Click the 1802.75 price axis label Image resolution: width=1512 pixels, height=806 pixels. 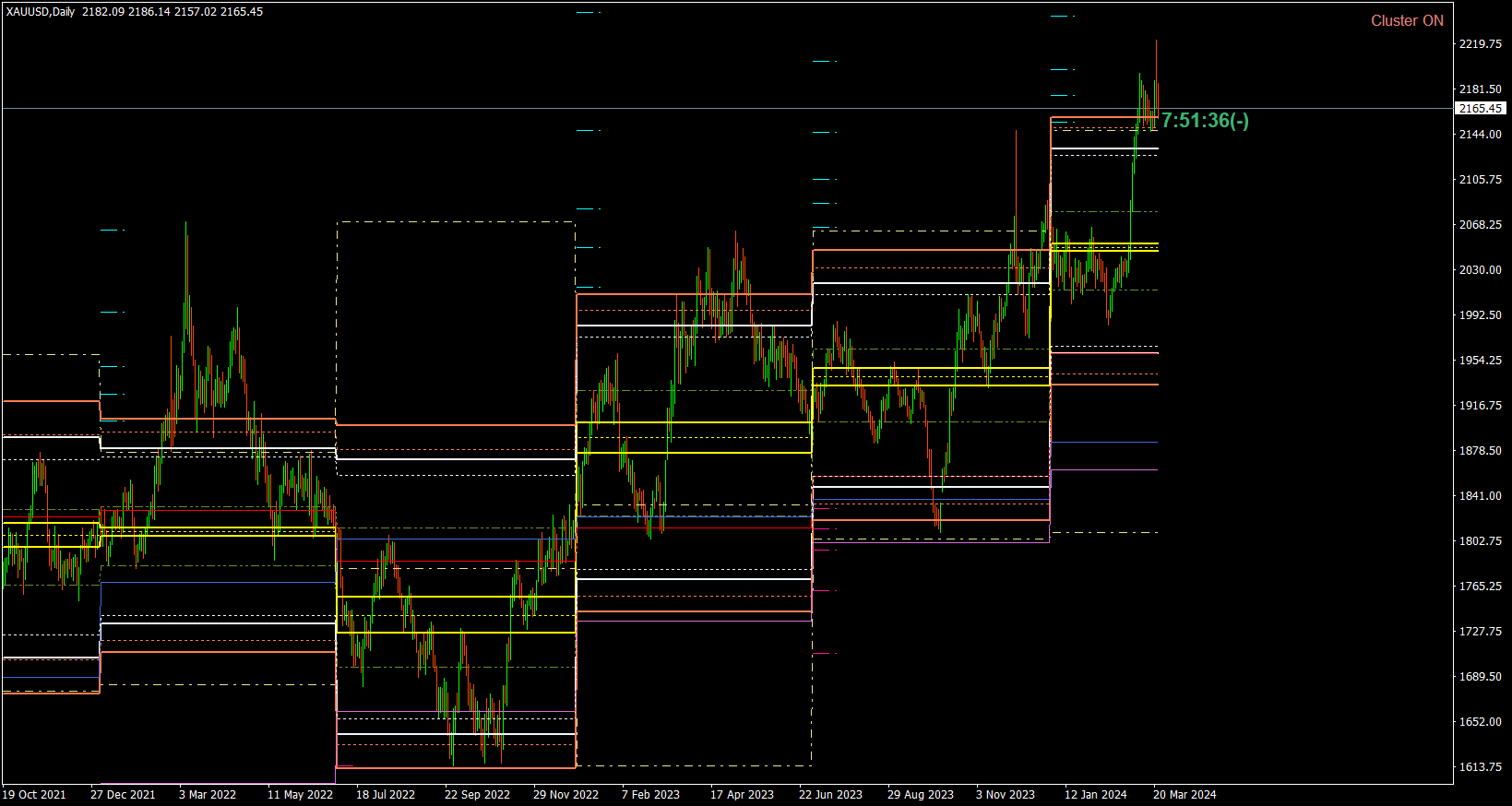(x=1480, y=541)
